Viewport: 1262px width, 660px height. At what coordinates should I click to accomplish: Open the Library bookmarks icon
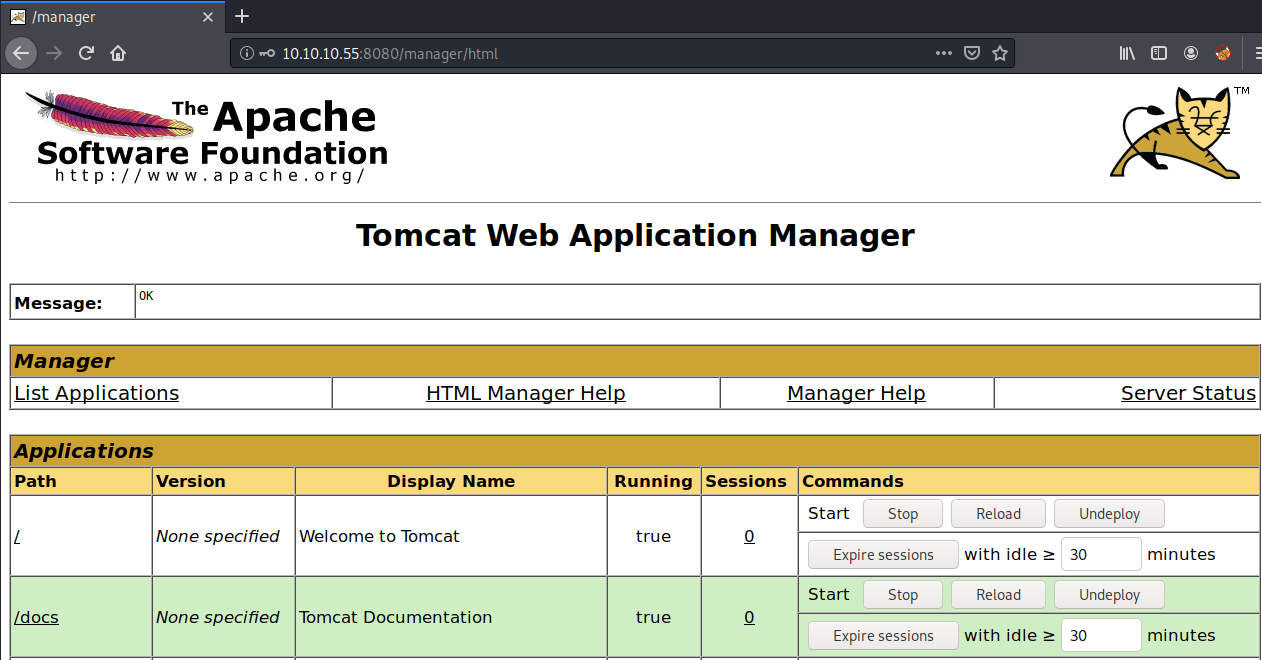tap(1127, 53)
